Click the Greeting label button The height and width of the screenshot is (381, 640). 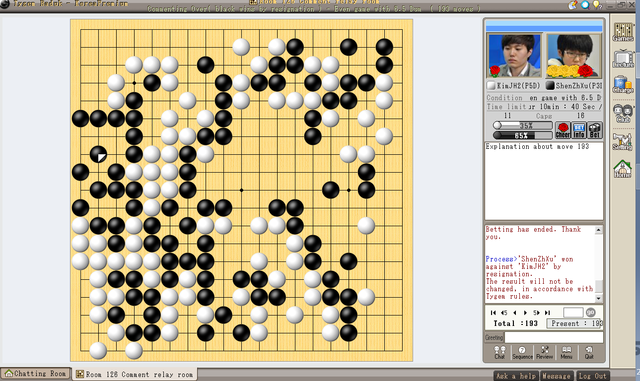pos(494,337)
